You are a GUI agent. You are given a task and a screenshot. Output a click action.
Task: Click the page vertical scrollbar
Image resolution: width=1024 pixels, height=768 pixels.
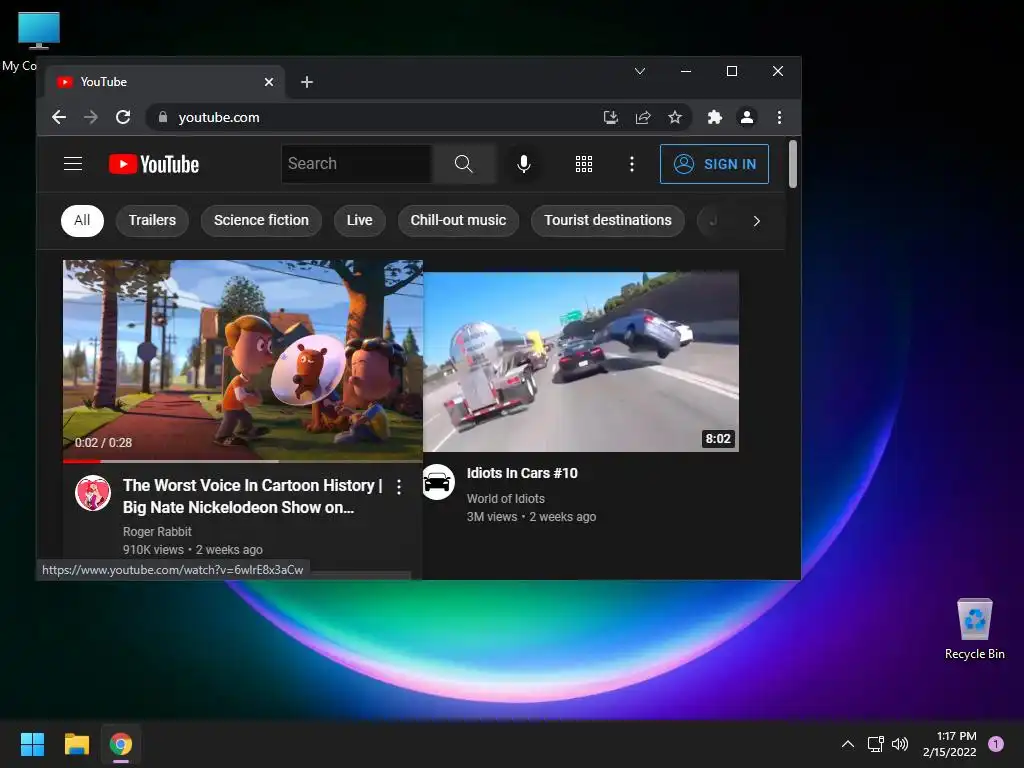[793, 165]
